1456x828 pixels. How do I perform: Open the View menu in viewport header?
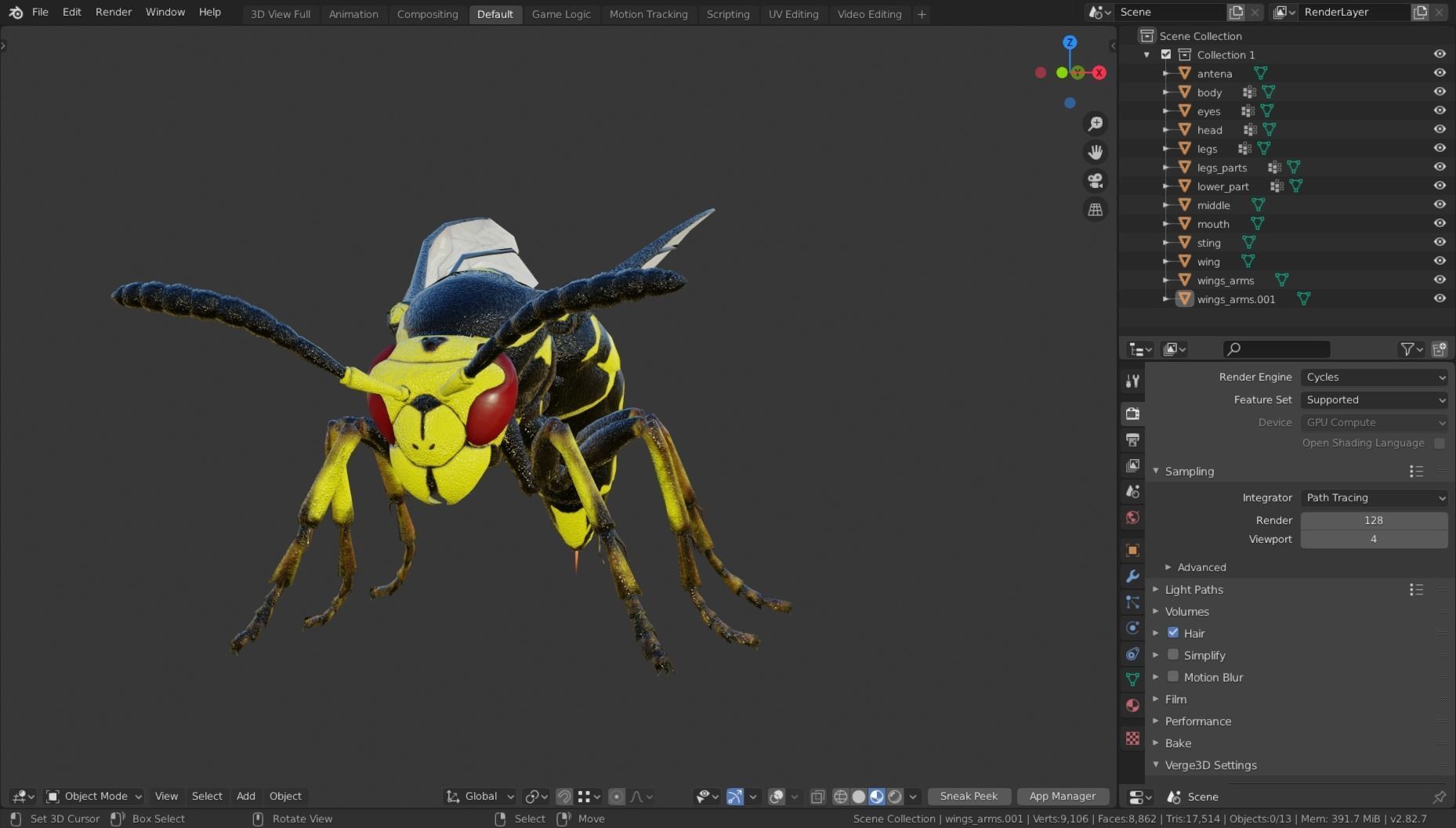166,796
